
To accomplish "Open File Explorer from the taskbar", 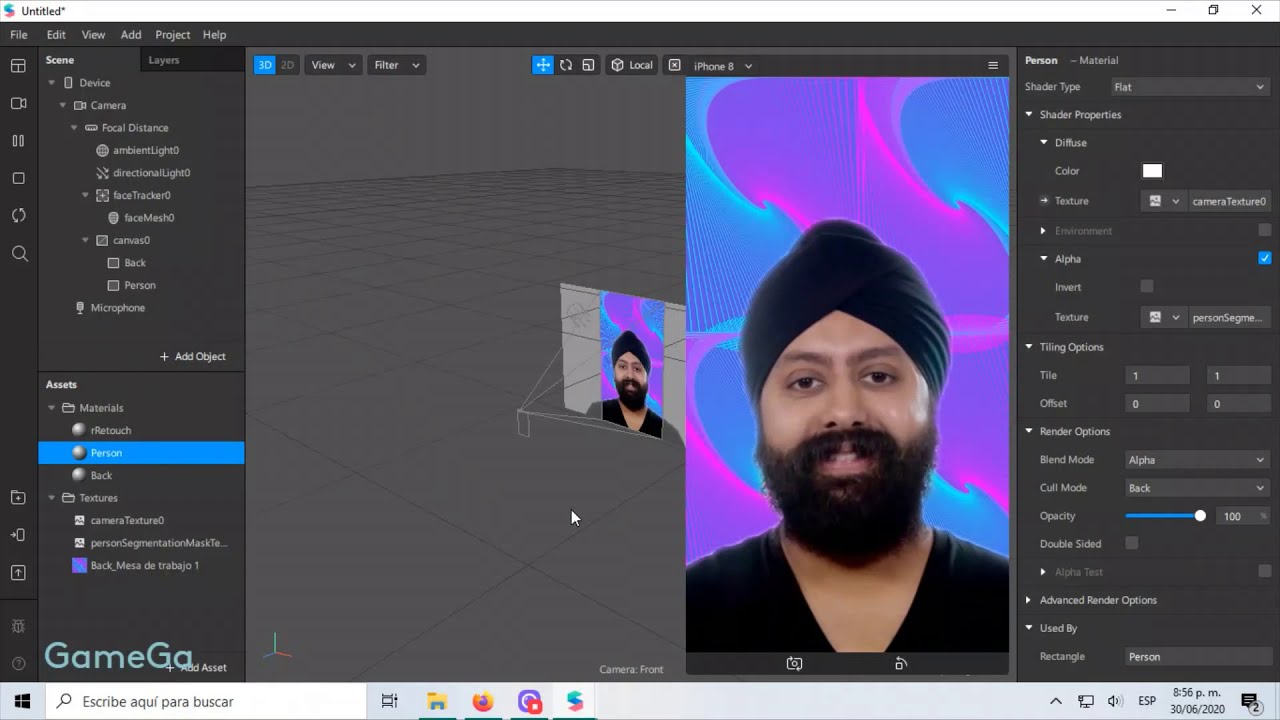I will [x=437, y=701].
